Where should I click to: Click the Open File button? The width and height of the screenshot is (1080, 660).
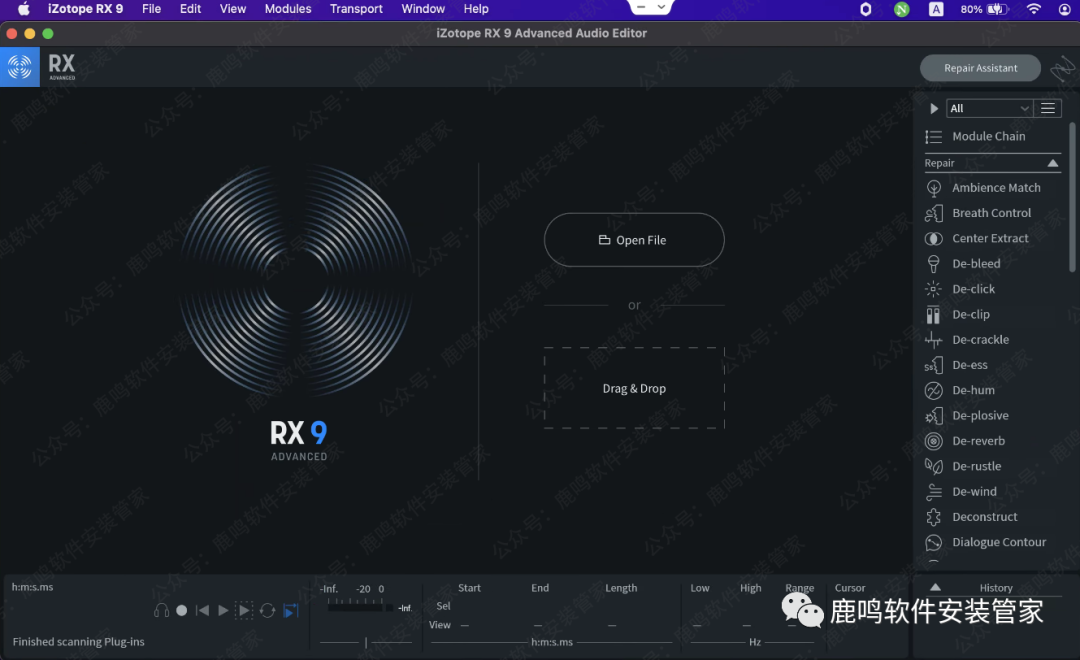point(634,240)
